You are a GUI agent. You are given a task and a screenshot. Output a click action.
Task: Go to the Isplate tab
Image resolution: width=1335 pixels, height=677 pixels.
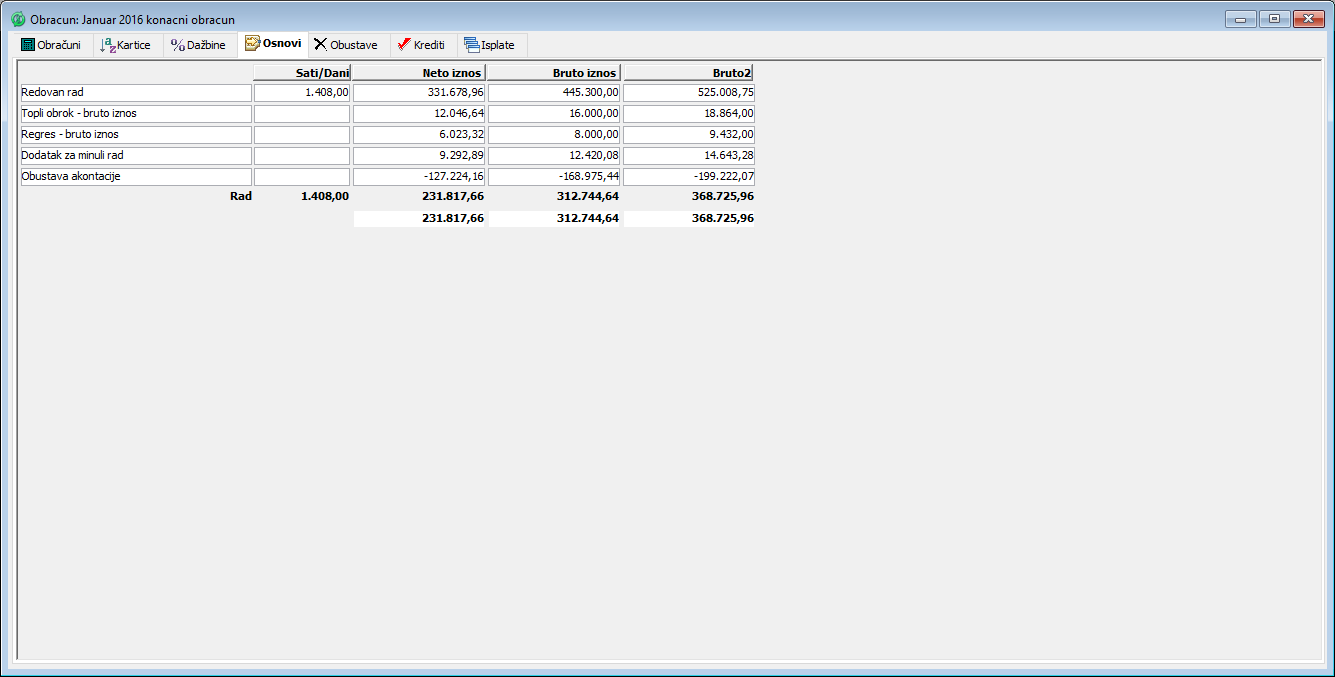point(490,45)
